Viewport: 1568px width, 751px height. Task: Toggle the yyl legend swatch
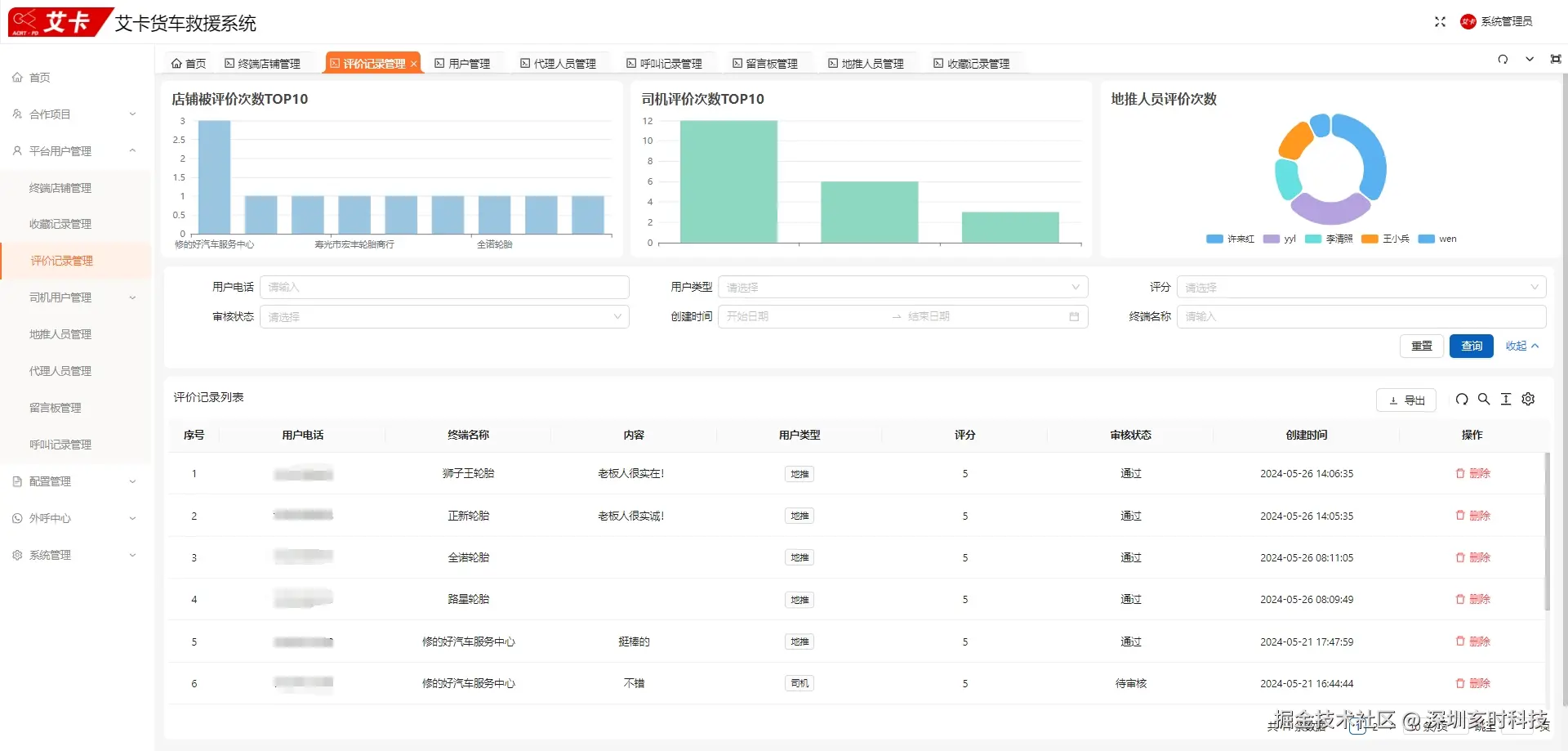(1271, 239)
